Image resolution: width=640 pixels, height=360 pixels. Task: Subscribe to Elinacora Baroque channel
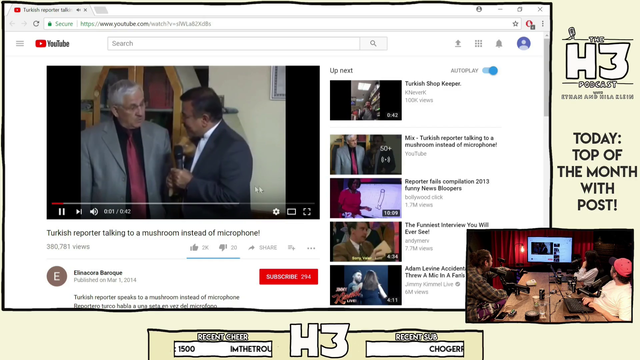289,276
